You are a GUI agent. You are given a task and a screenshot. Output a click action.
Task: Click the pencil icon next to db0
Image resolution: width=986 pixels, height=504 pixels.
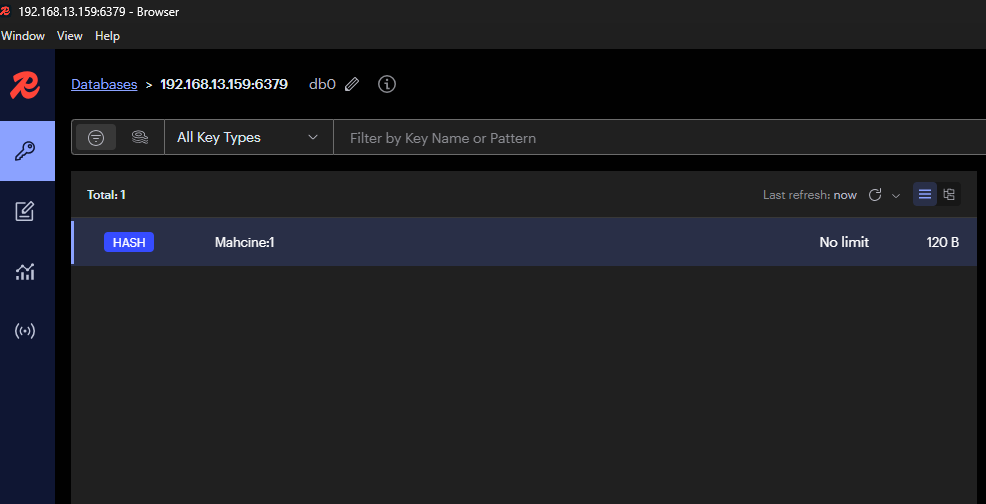coord(352,84)
